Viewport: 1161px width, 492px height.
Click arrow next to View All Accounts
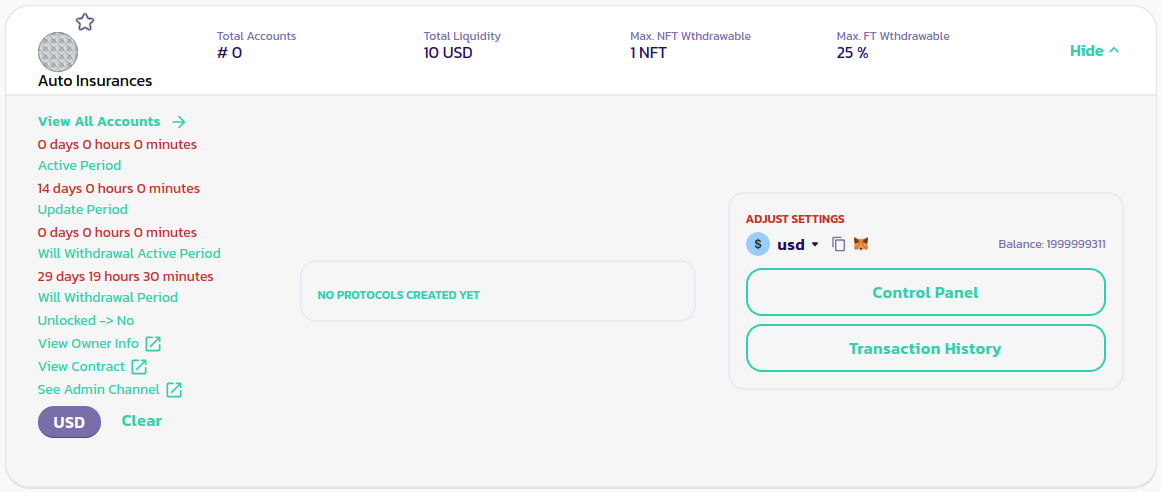point(179,122)
